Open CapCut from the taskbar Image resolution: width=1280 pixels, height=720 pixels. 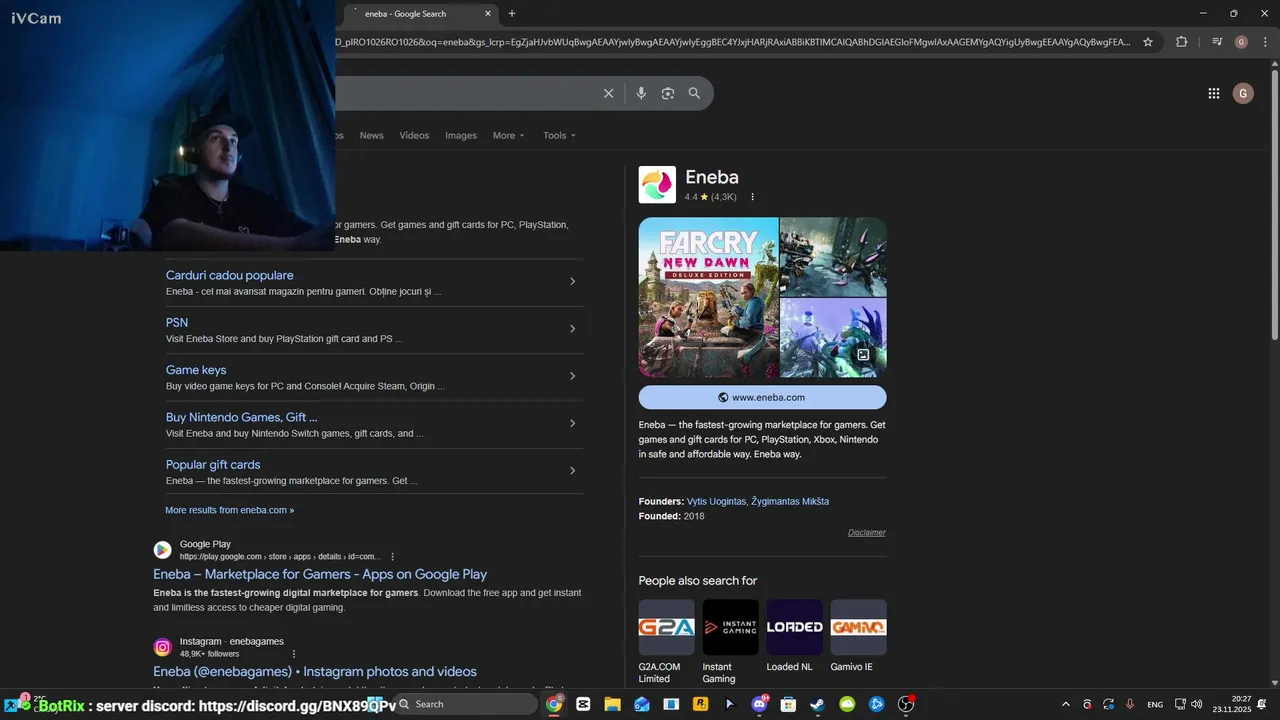[x=583, y=704]
